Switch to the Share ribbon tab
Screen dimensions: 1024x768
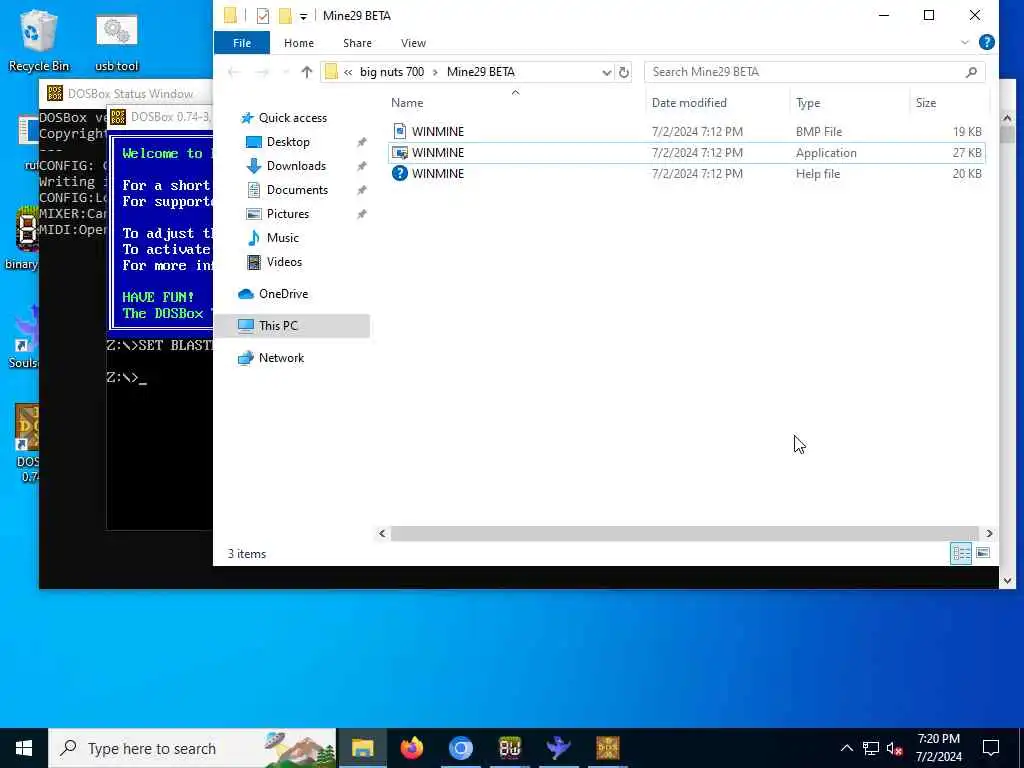(x=357, y=43)
